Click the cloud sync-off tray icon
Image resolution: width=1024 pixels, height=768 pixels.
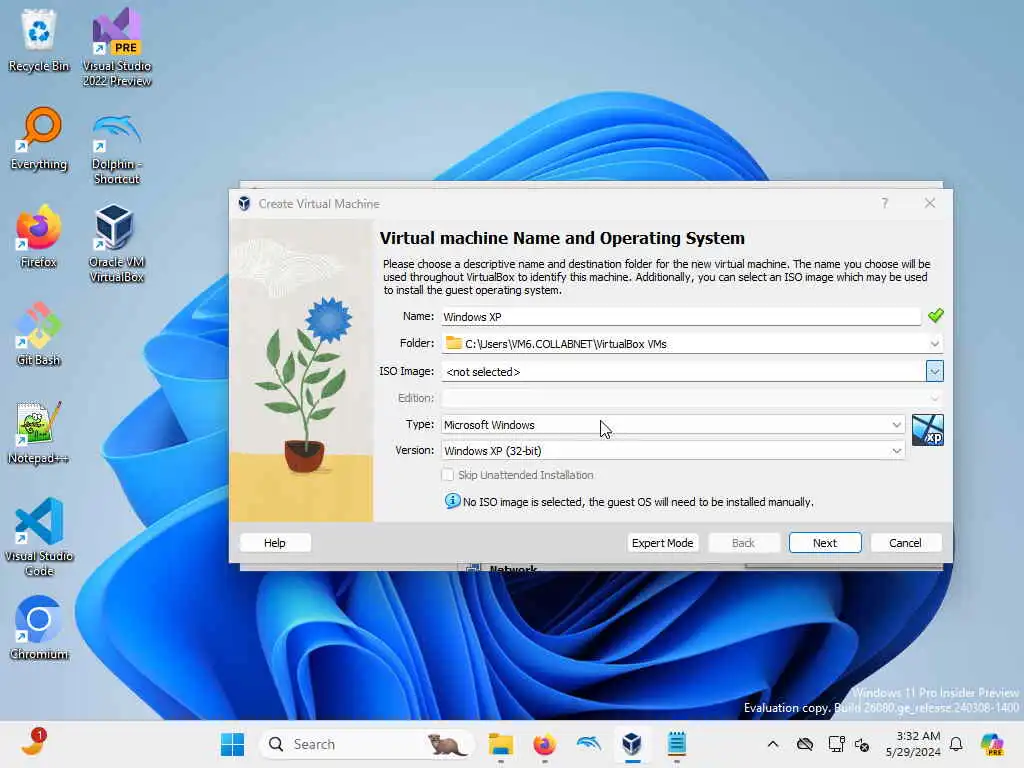[x=805, y=744]
